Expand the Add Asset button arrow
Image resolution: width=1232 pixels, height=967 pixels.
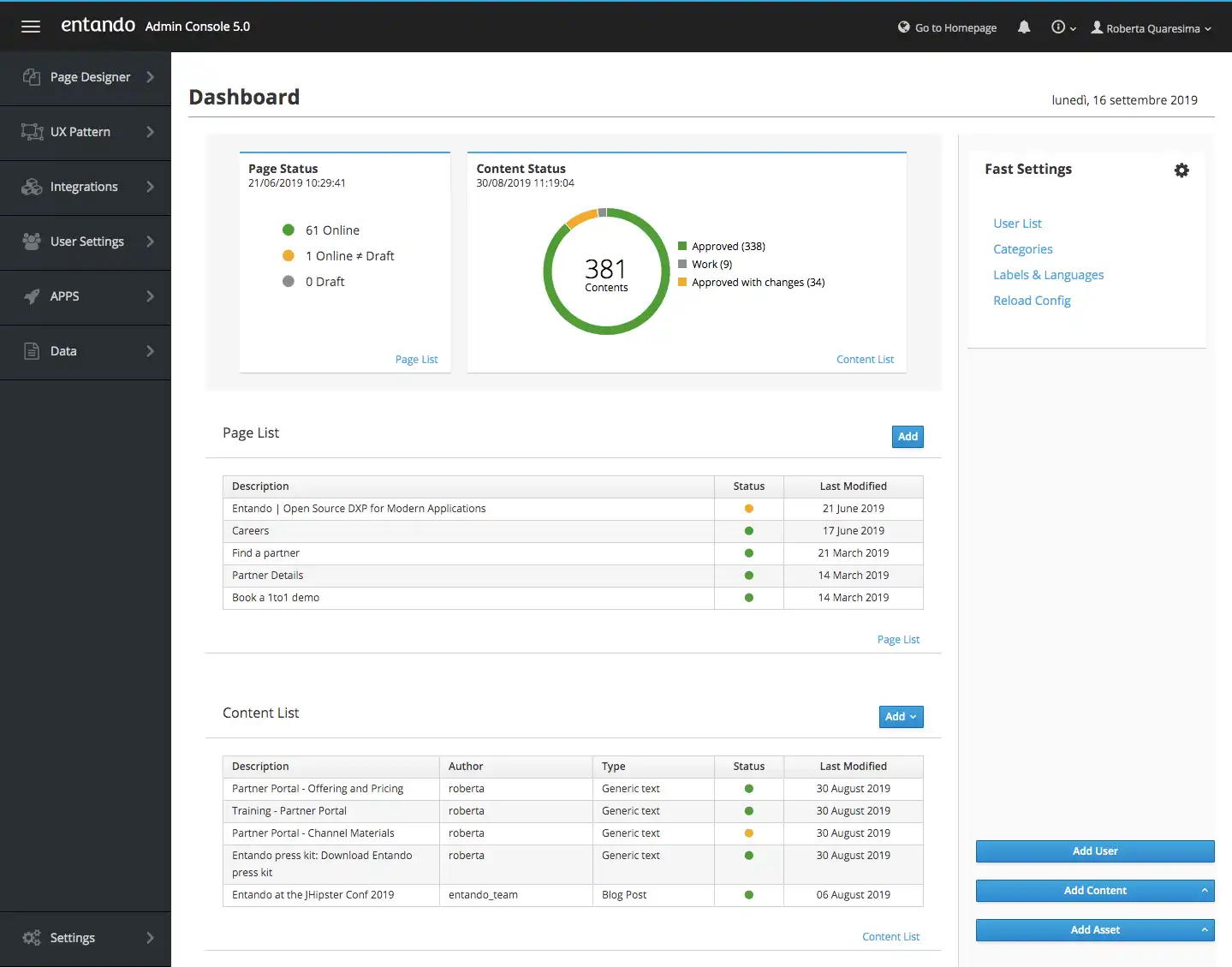[1204, 930]
